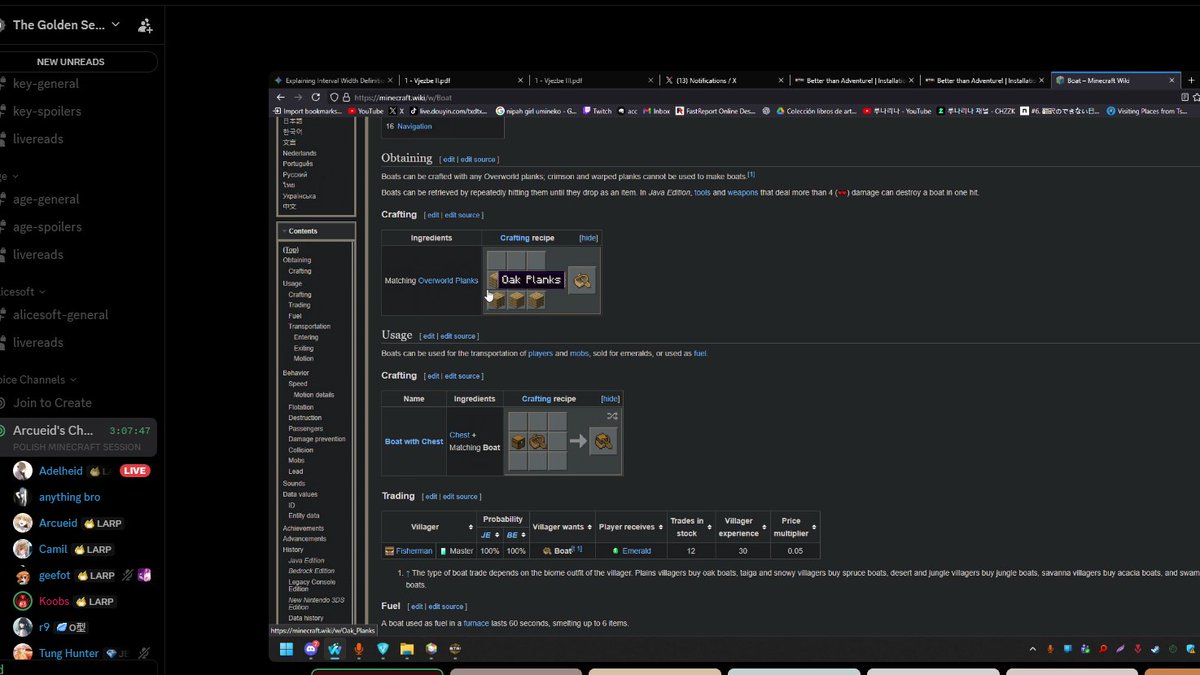Switch to Explaining Interval Width browser tab

[x=333, y=80]
